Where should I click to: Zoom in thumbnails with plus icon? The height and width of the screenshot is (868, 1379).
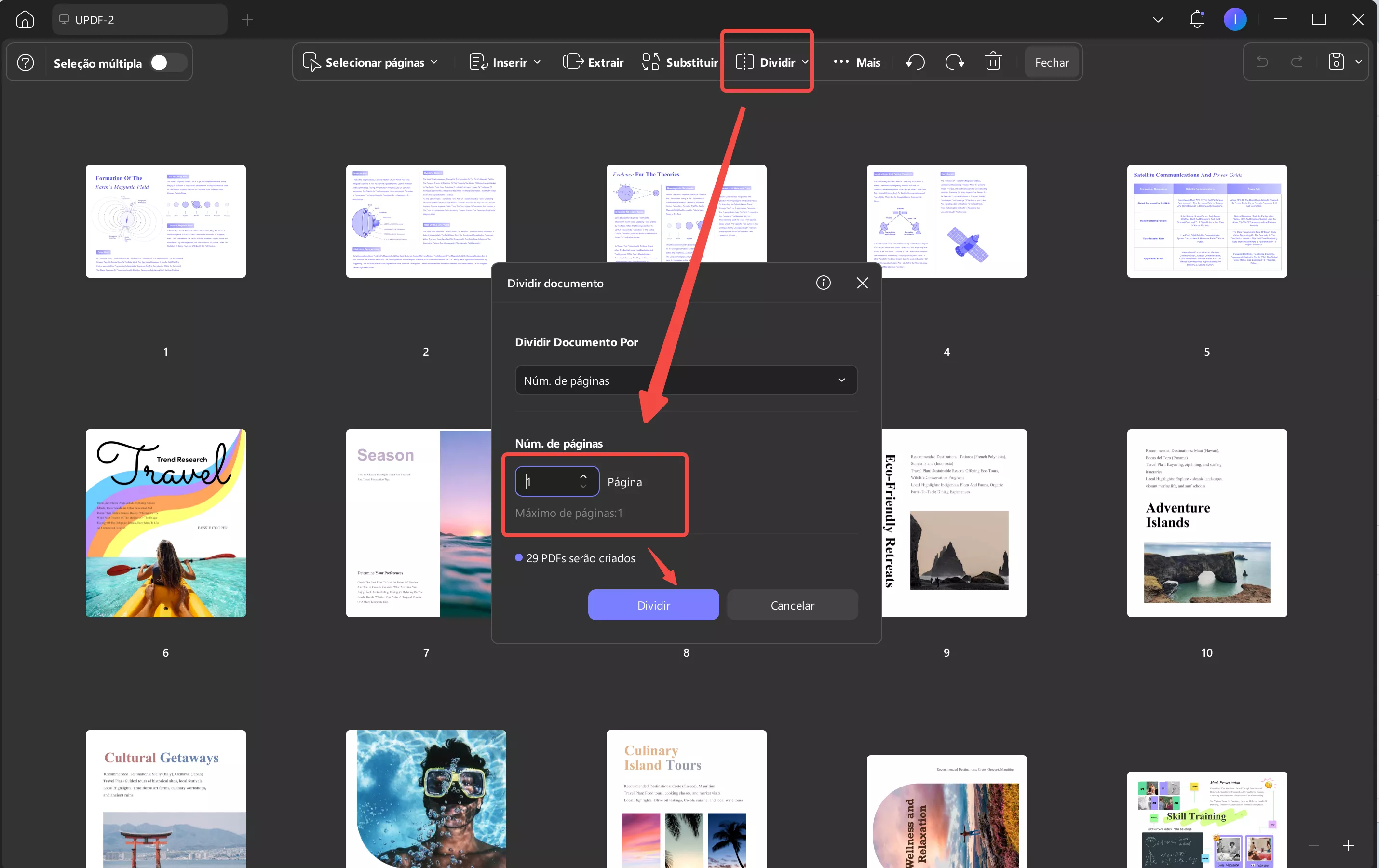[x=1348, y=845]
